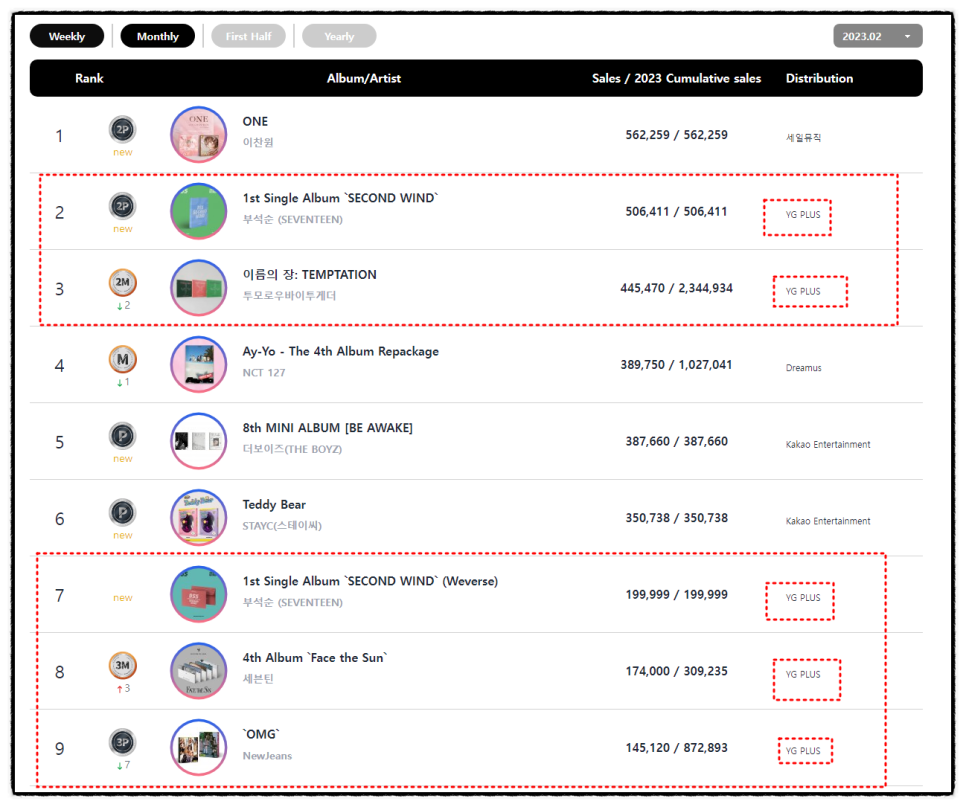Open the Ay-Yo 4th Album Repackage title
Viewport: 966px width, 807px height.
(341, 351)
